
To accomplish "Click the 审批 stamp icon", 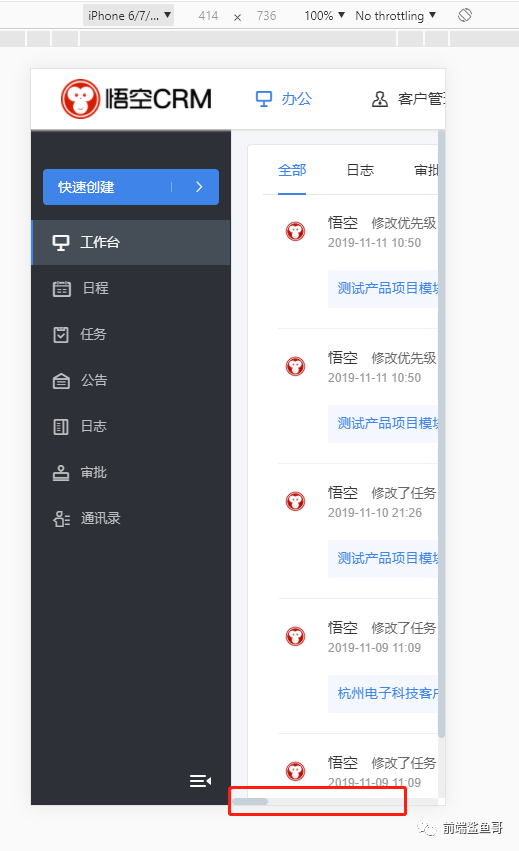I will click(x=61, y=473).
